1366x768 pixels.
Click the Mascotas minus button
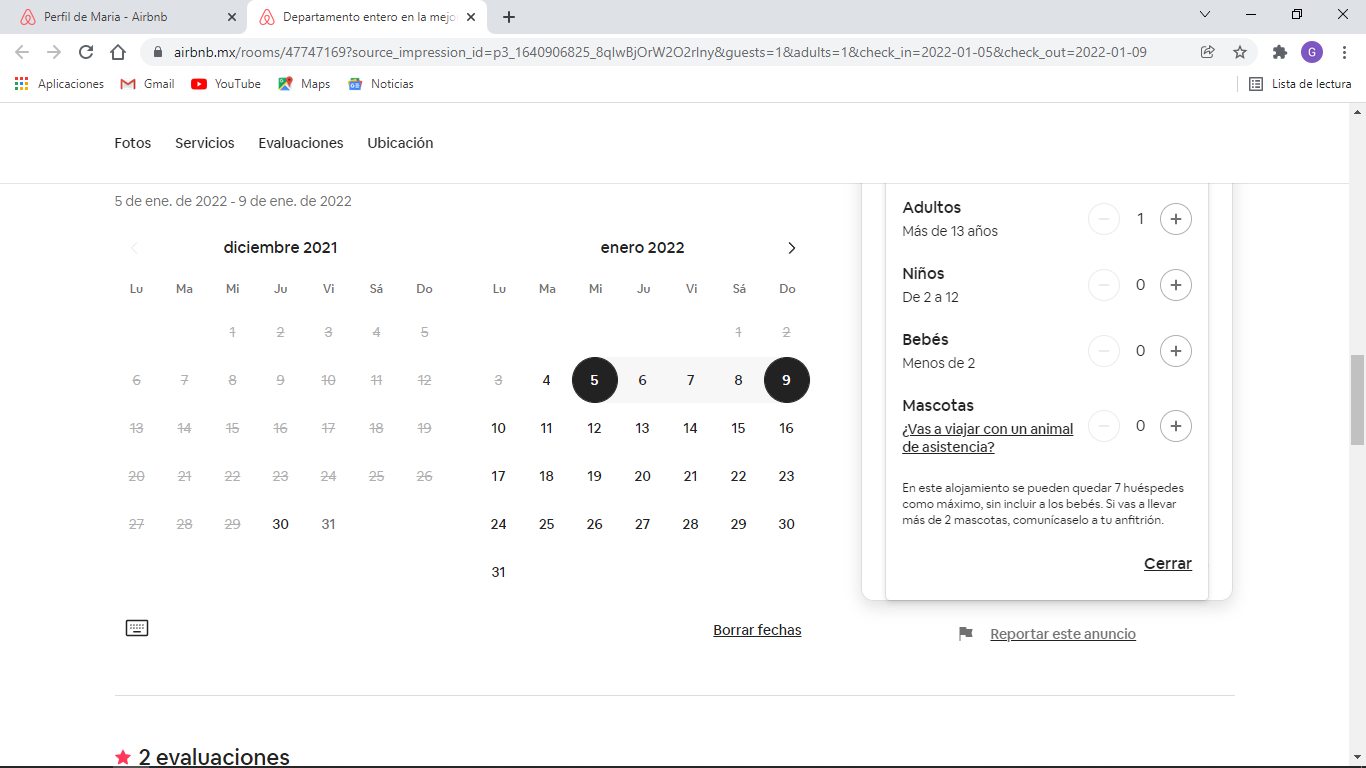(1104, 426)
